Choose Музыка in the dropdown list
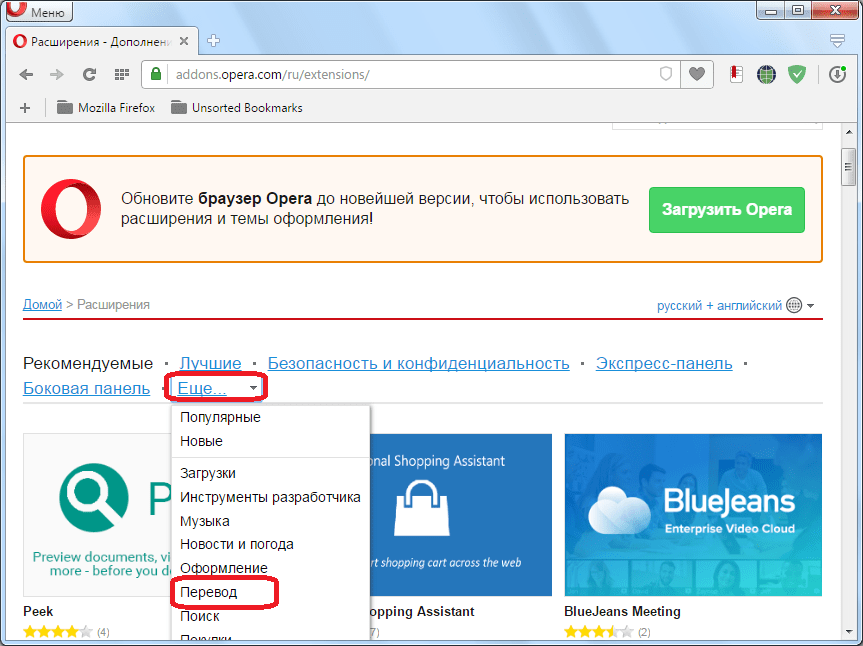Image resolution: width=863 pixels, height=646 pixels. pyautogui.click(x=205, y=521)
